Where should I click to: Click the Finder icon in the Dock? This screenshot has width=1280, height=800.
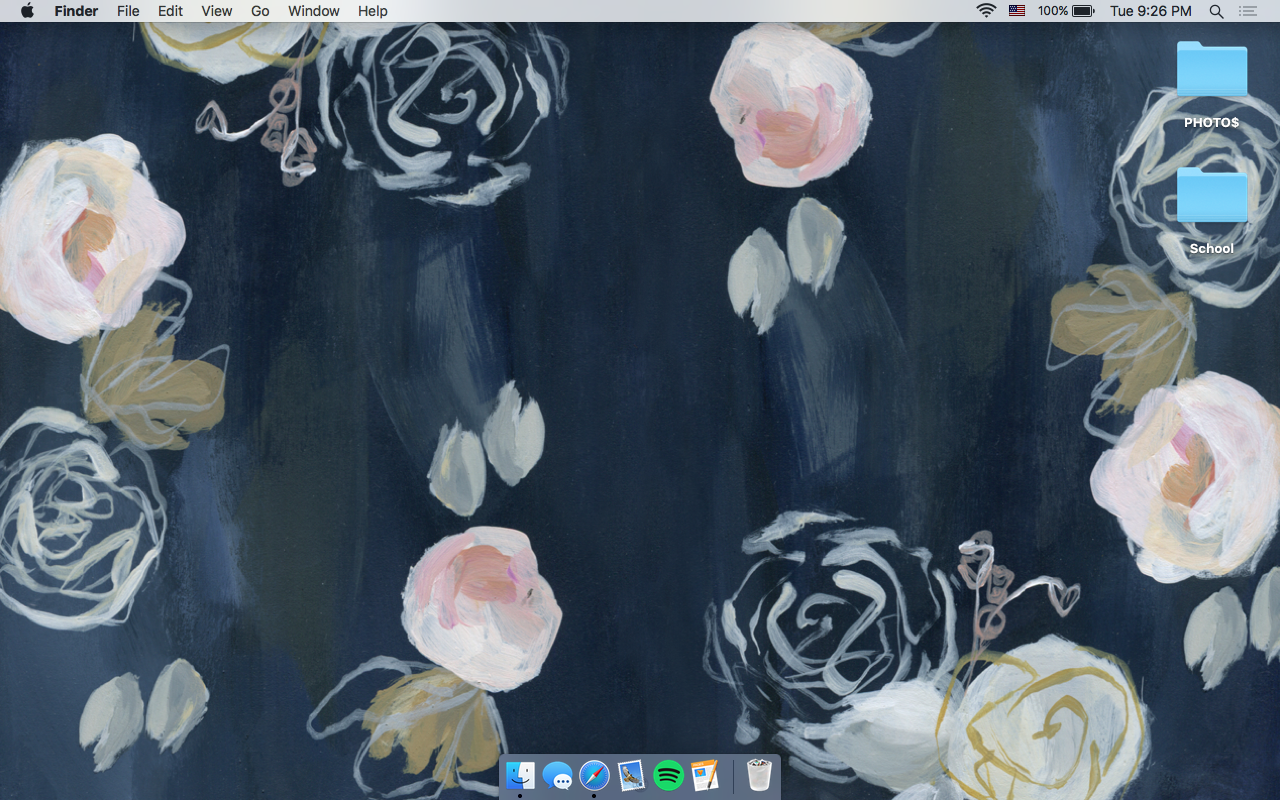point(521,775)
